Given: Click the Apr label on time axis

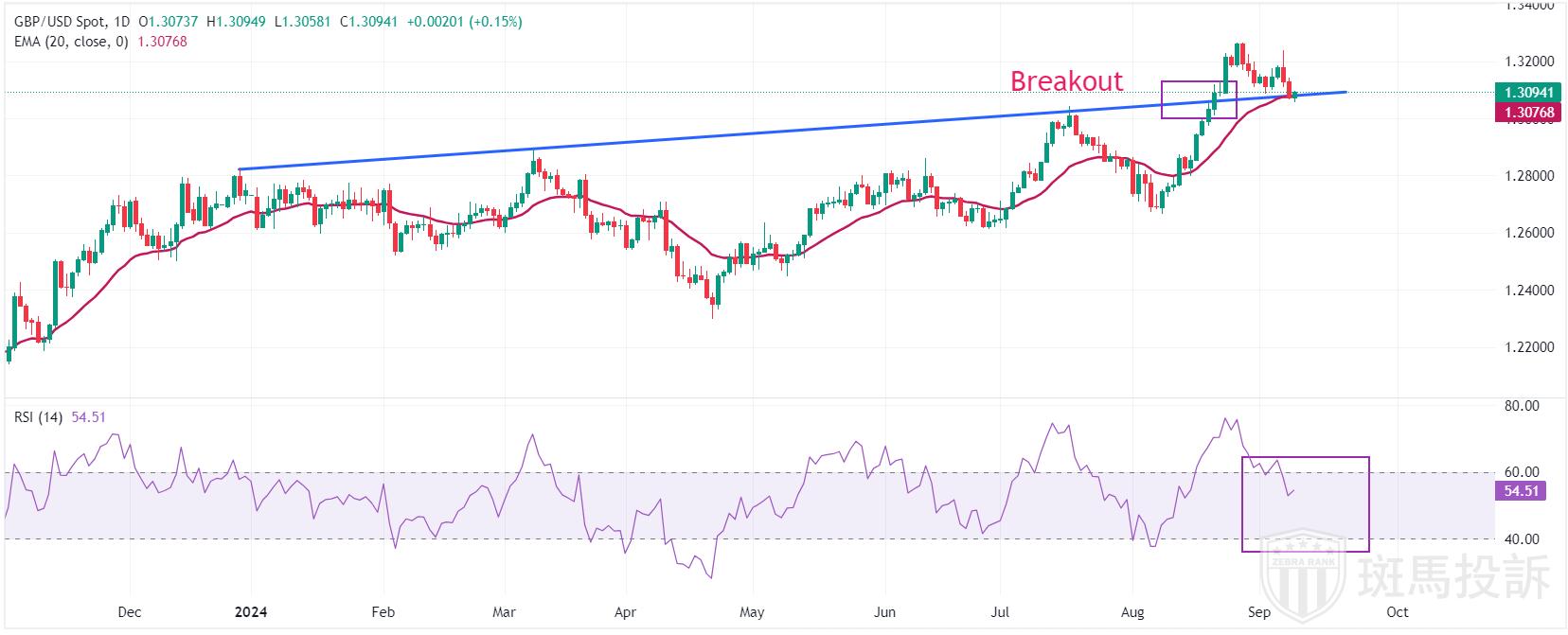Looking at the screenshot, I should 624,611.
